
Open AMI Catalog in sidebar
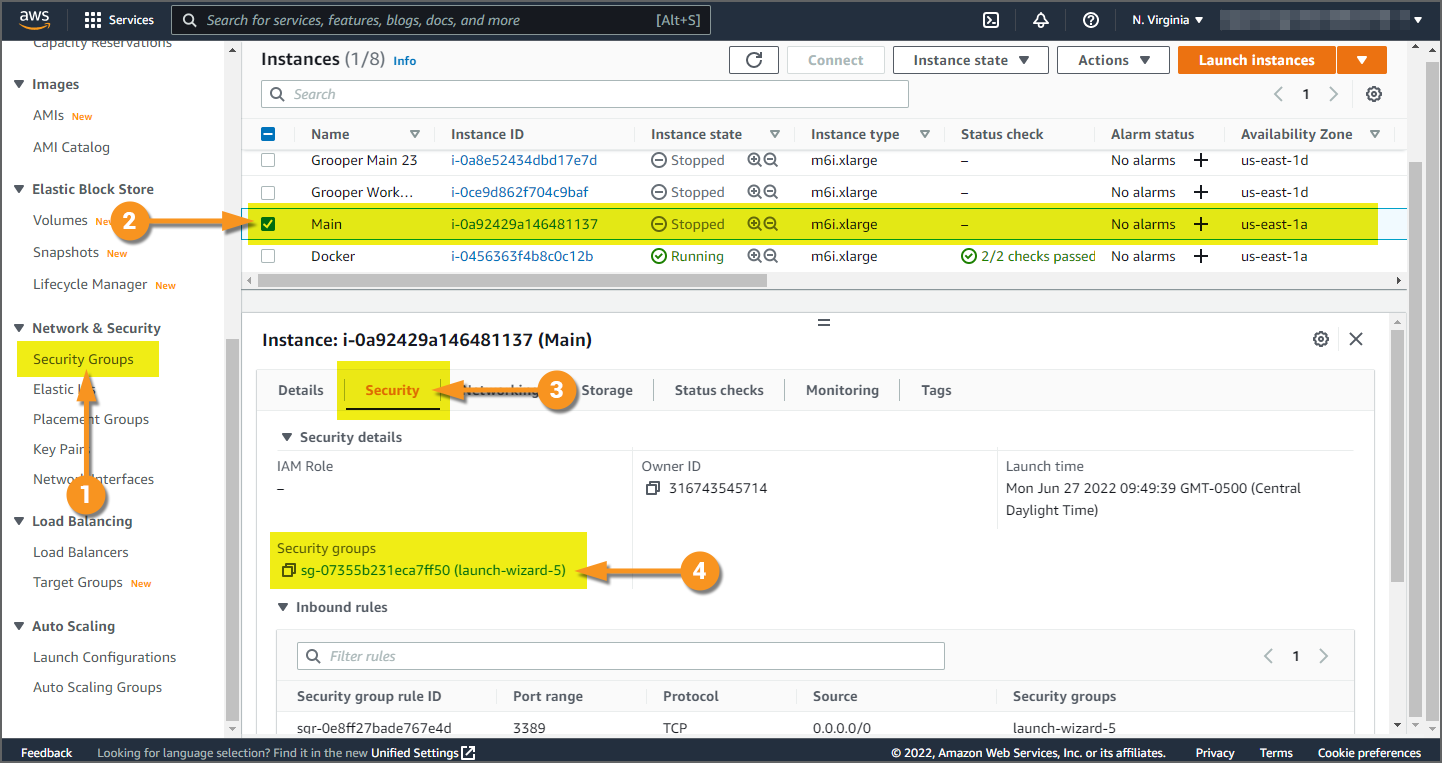(x=71, y=147)
